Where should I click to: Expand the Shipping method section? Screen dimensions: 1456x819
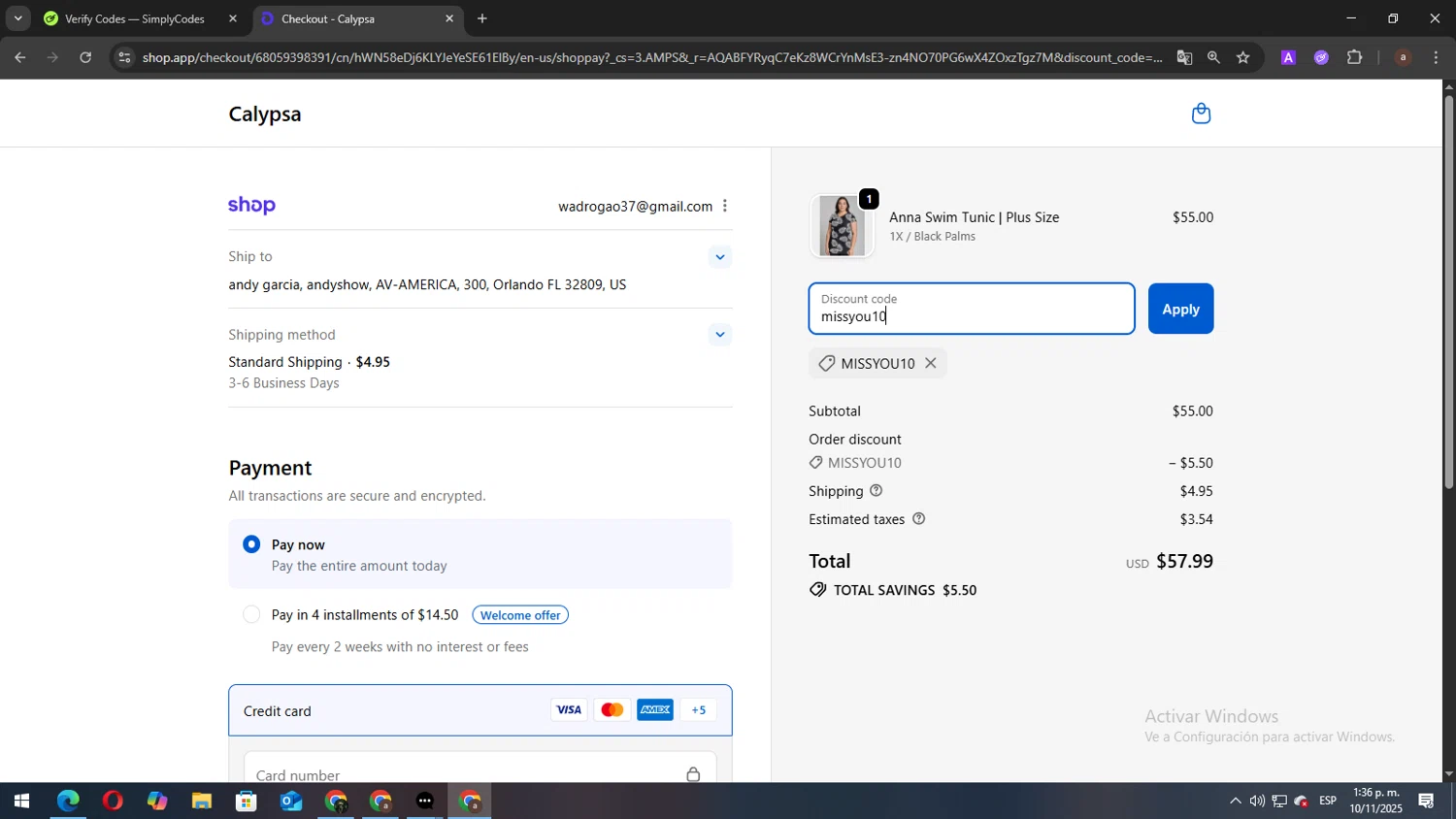click(x=719, y=335)
